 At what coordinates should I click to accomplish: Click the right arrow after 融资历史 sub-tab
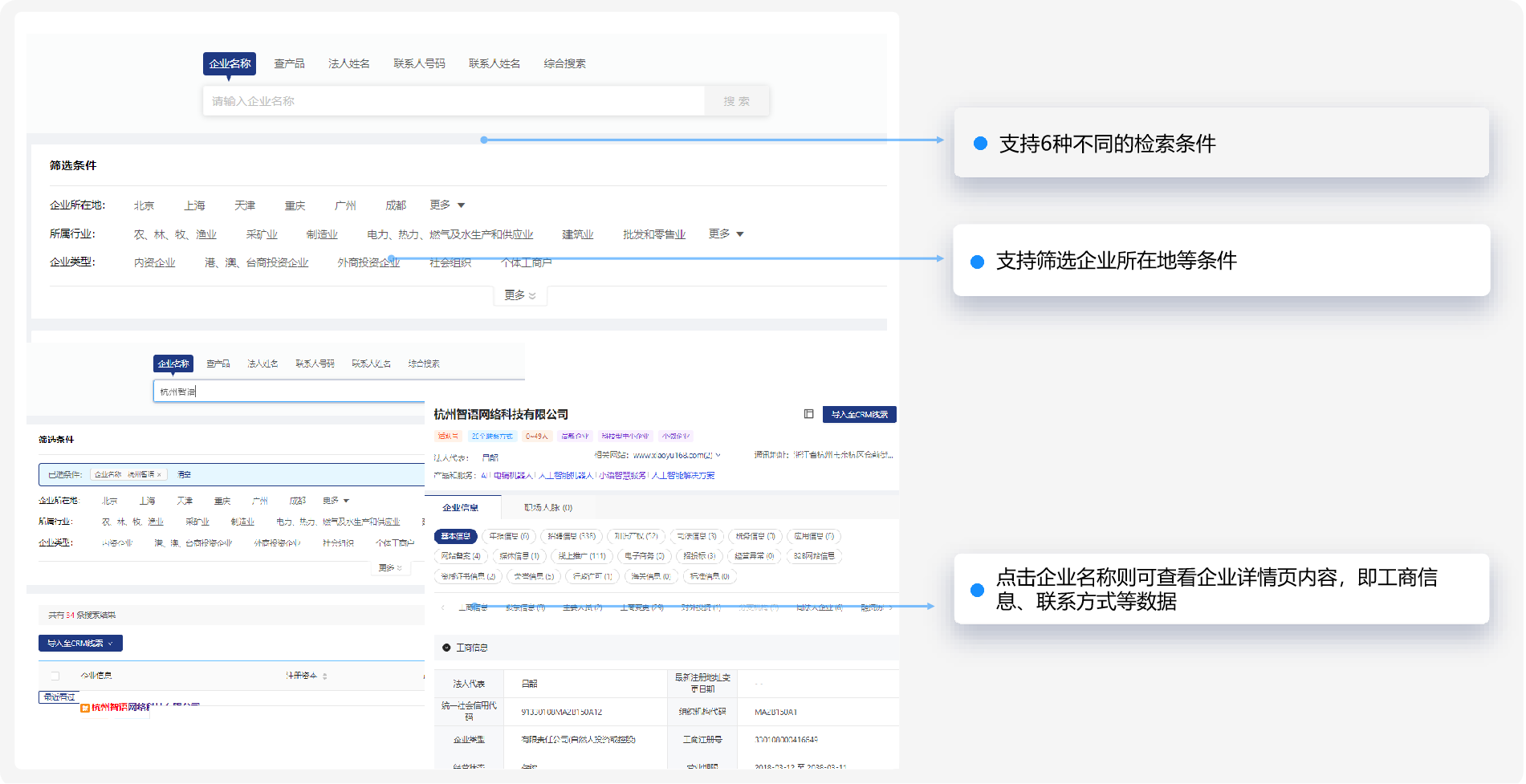coord(890,607)
